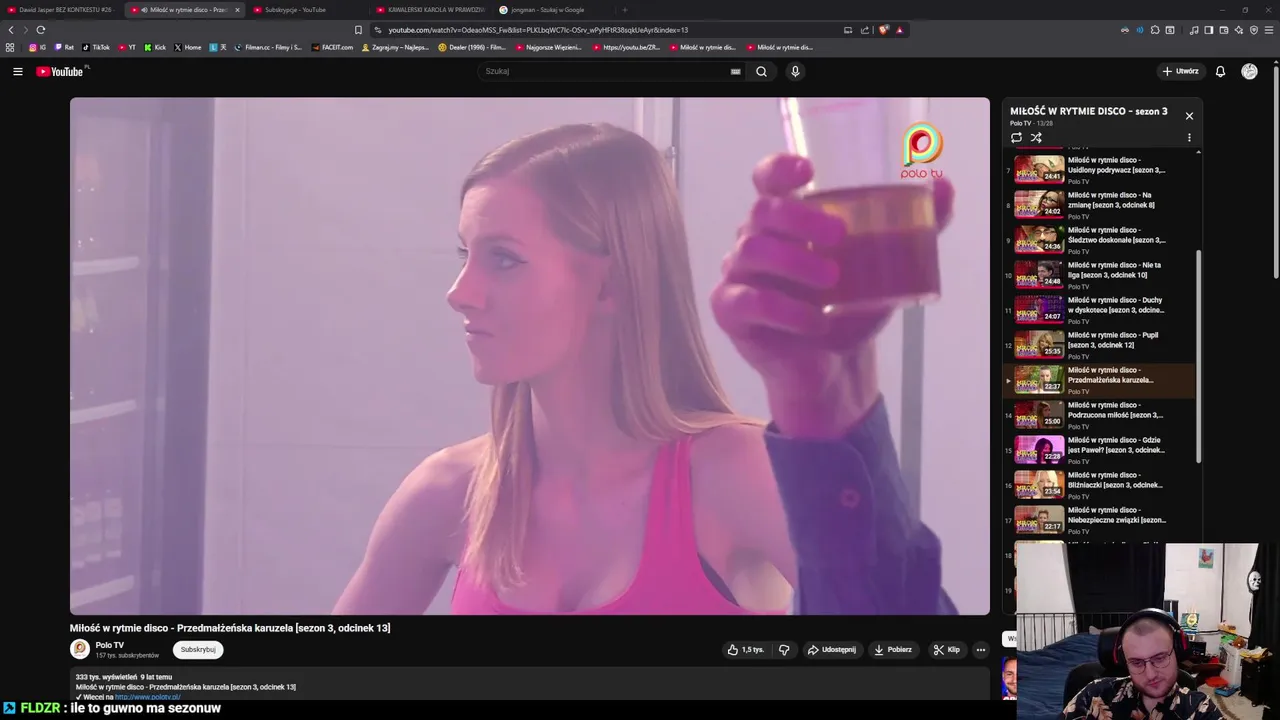
Task: Click the playlist panel scrollbar
Action: [1199, 355]
